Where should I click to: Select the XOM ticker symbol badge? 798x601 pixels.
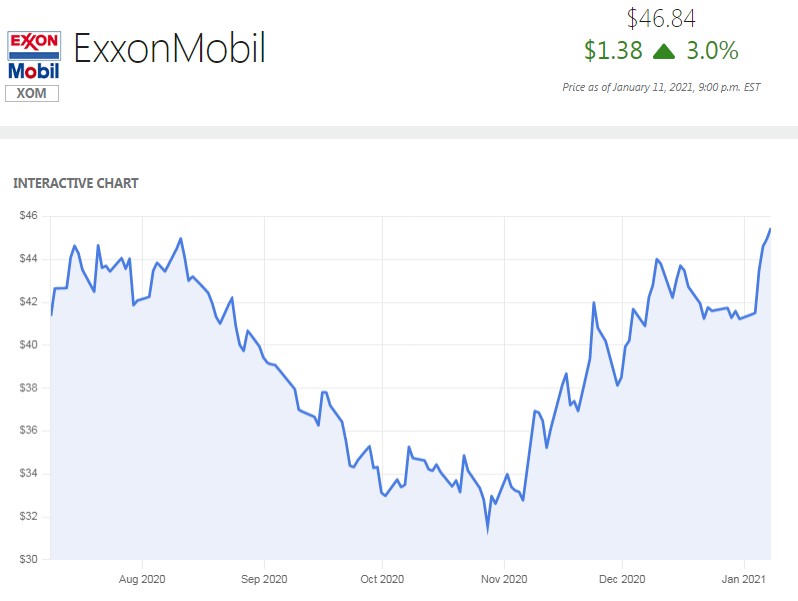click(33, 93)
